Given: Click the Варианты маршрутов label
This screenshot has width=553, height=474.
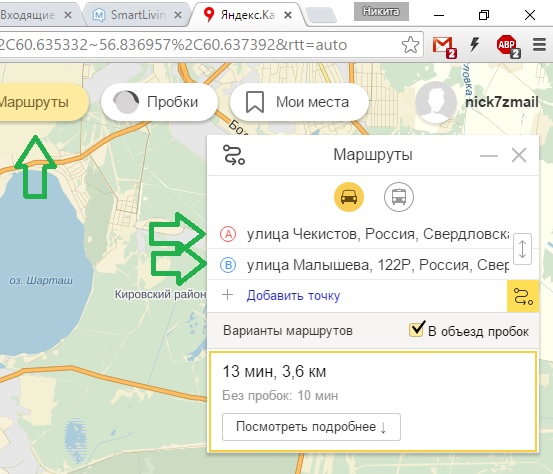Looking at the screenshot, I should [x=288, y=331].
